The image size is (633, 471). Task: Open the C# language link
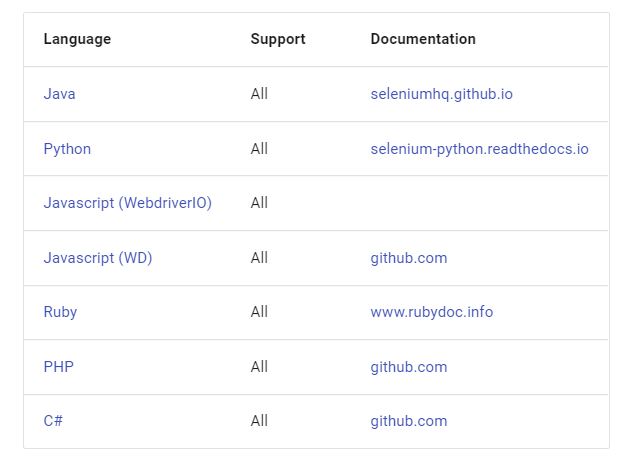(53, 421)
